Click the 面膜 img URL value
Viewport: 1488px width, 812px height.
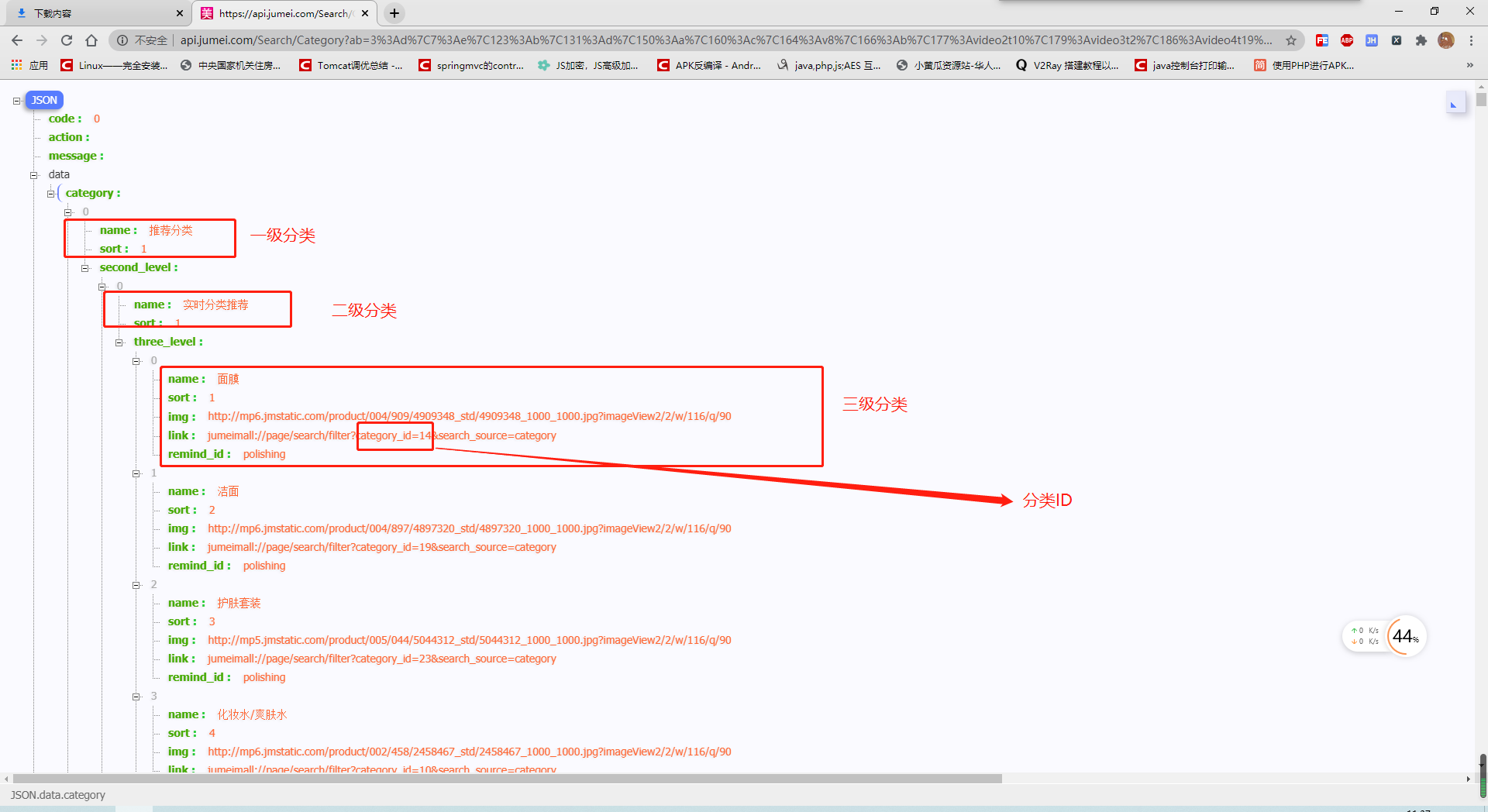click(470, 416)
